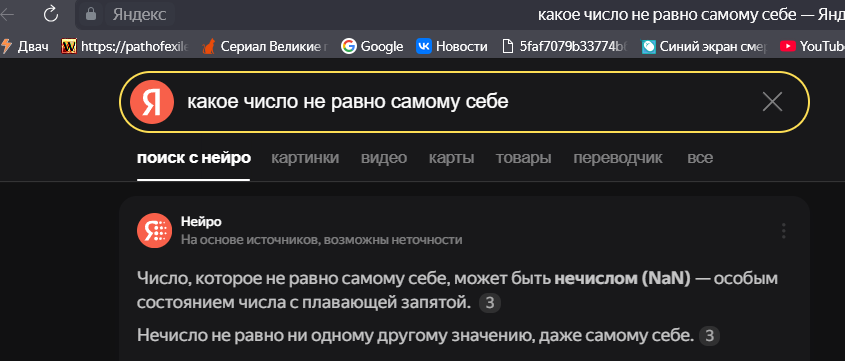Switch to the картинки search tab
Image resolution: width=845 pixels, height=361 pixels.
[305, 158]
